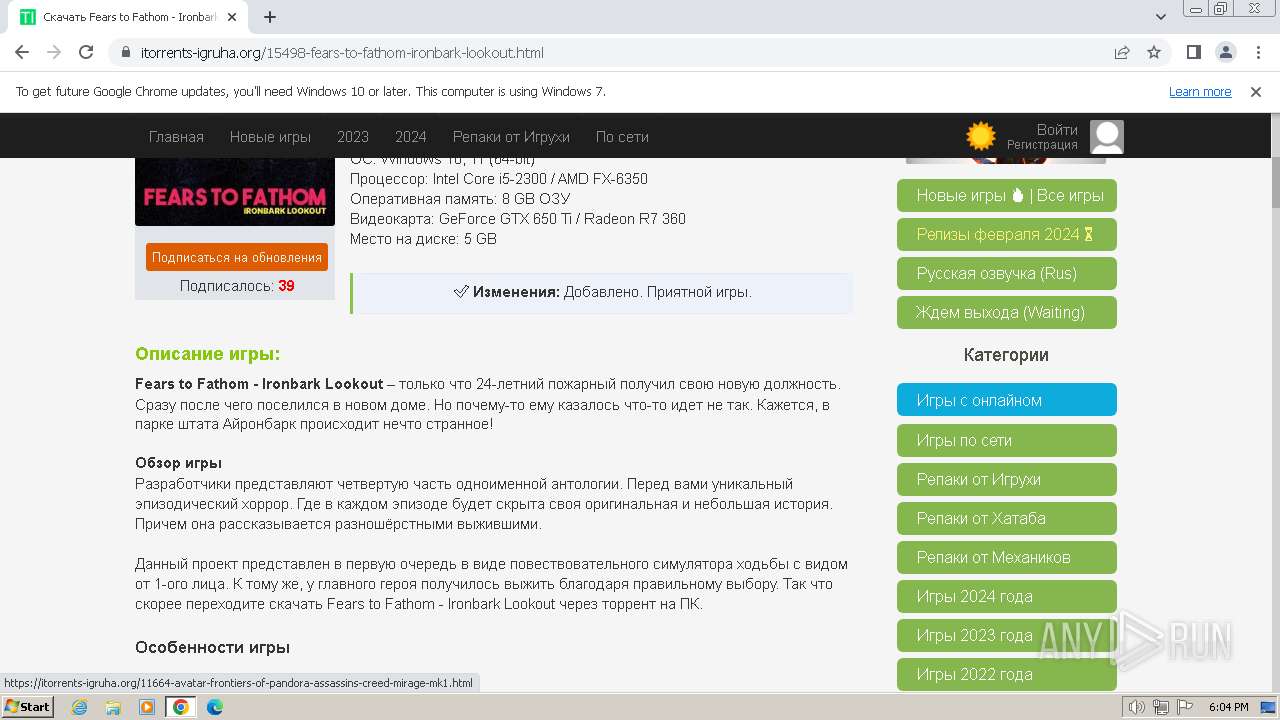1280x720 pixels.
Task: Open Ждем выхода (Waiting) button
Action: coord(1007,312)
